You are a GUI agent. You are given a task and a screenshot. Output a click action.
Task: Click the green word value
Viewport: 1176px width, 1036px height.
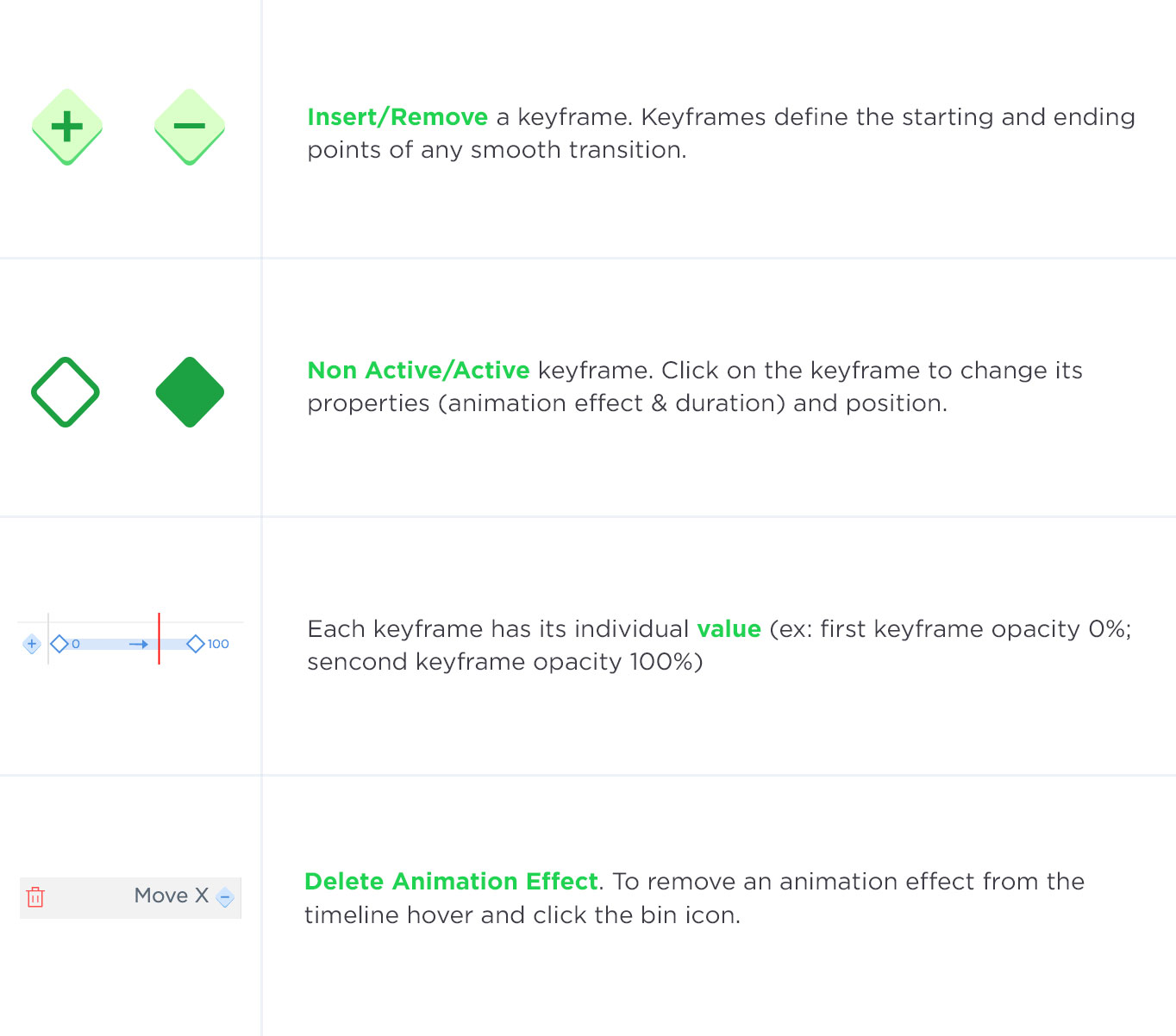(x=729, y=629)
